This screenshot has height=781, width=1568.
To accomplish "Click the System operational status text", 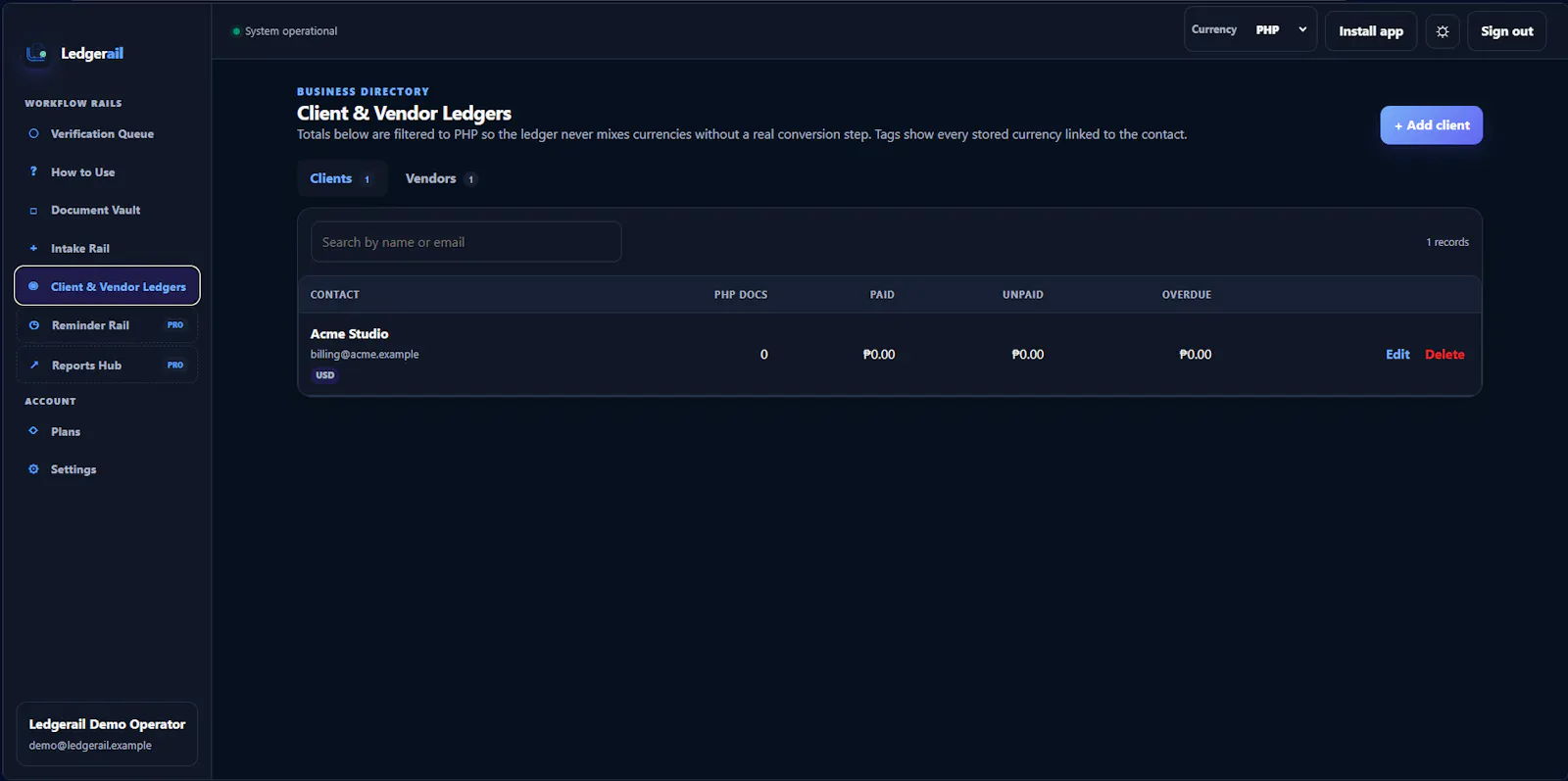I will [x=291, y=31].
